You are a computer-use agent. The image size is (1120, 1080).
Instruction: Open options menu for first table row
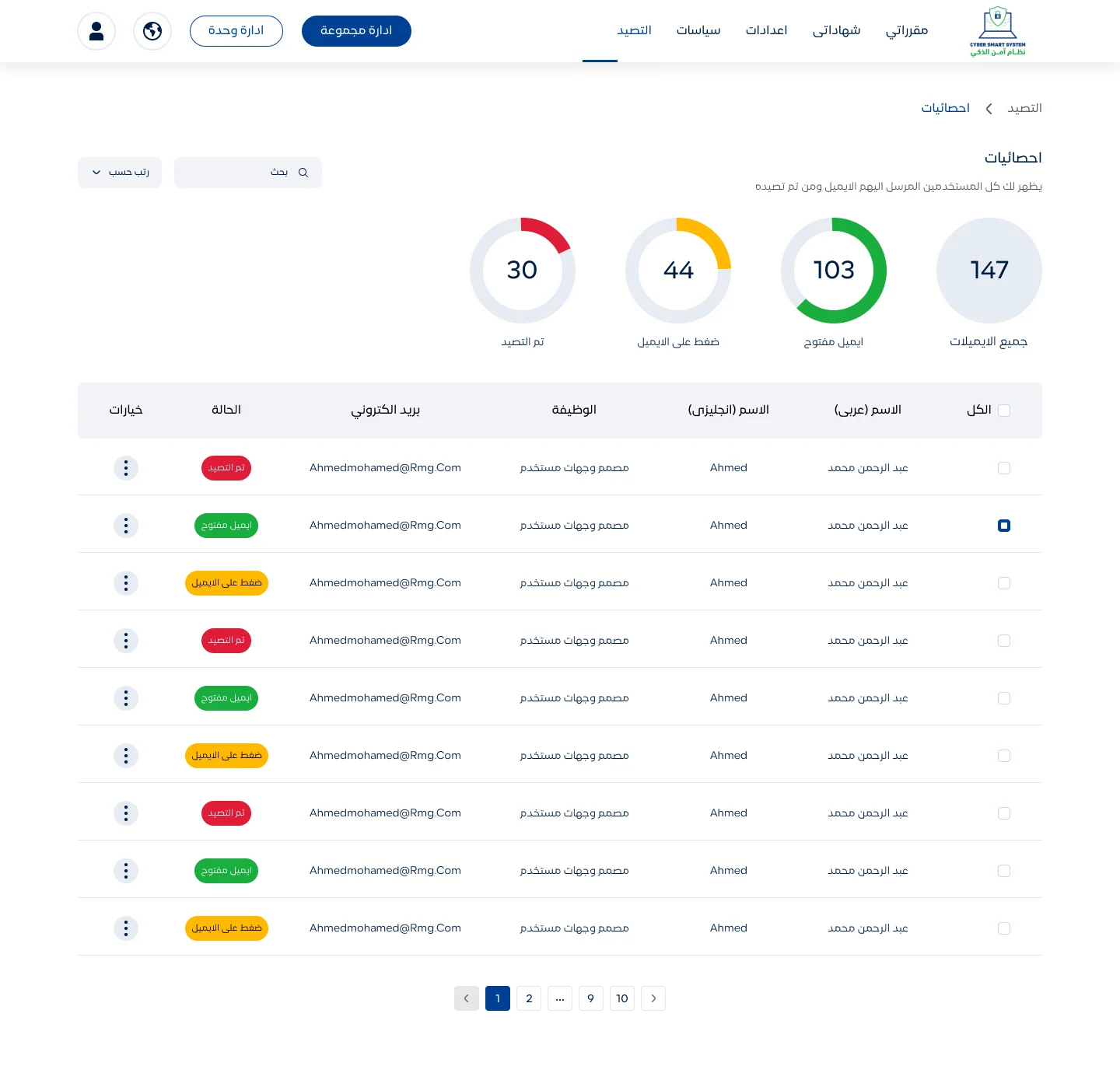point(126,468)
